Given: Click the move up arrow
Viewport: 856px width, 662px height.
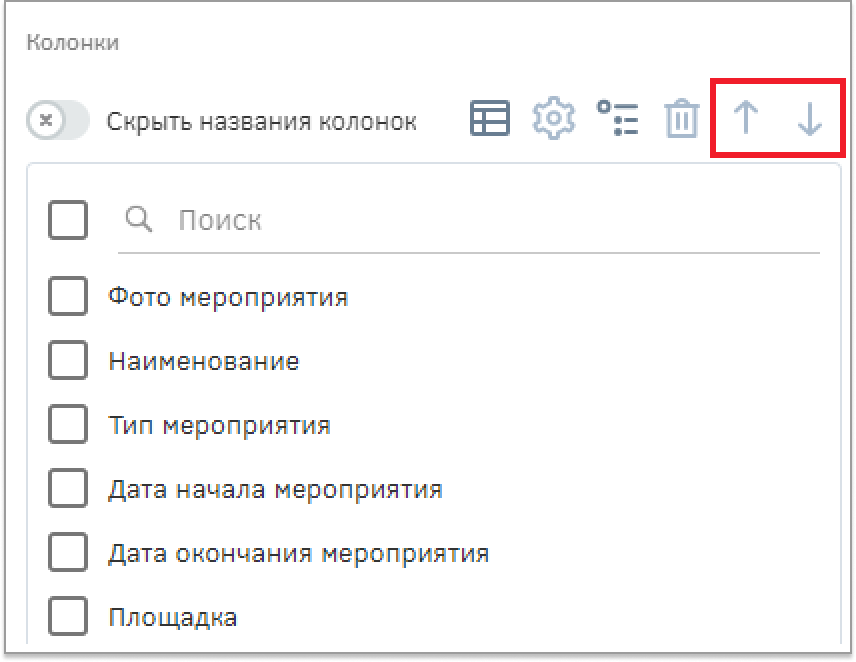Looking at the screenshot, I should (x=746, y=118).
